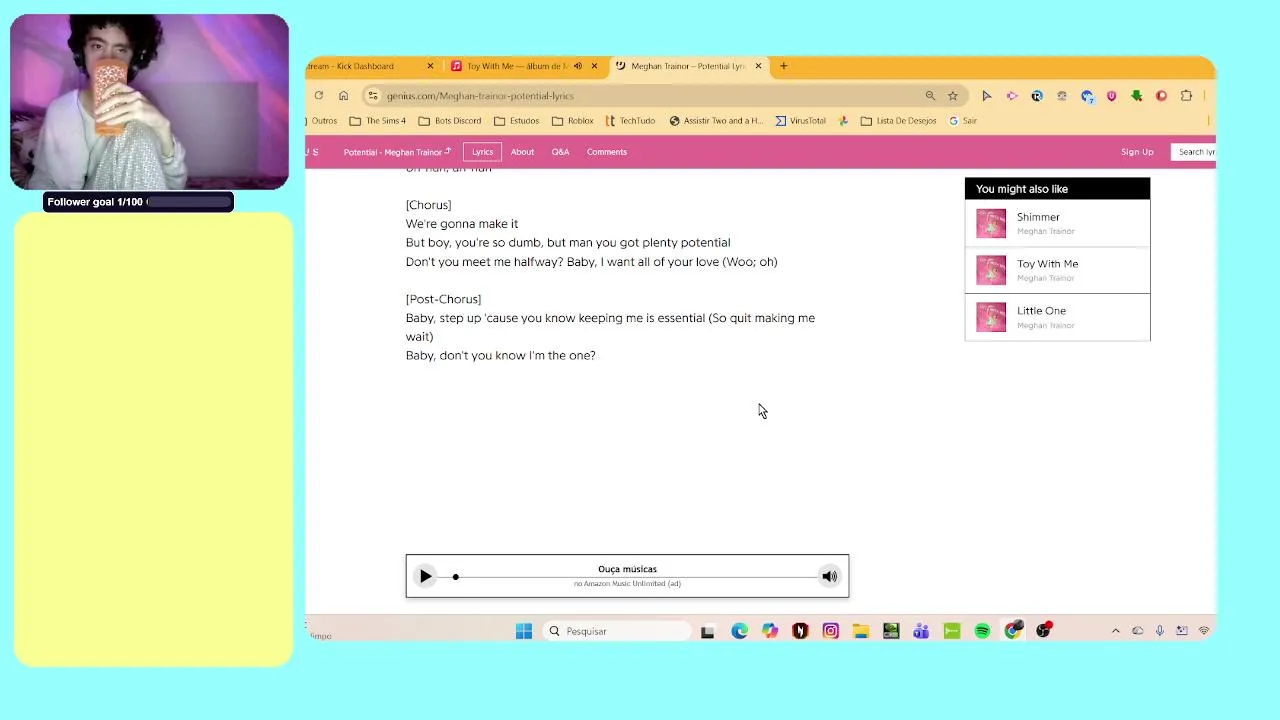The width and height of the screenshot is (1280, 720).
Task: Click the green download arrow extension
Action: tap(1136, 96)
